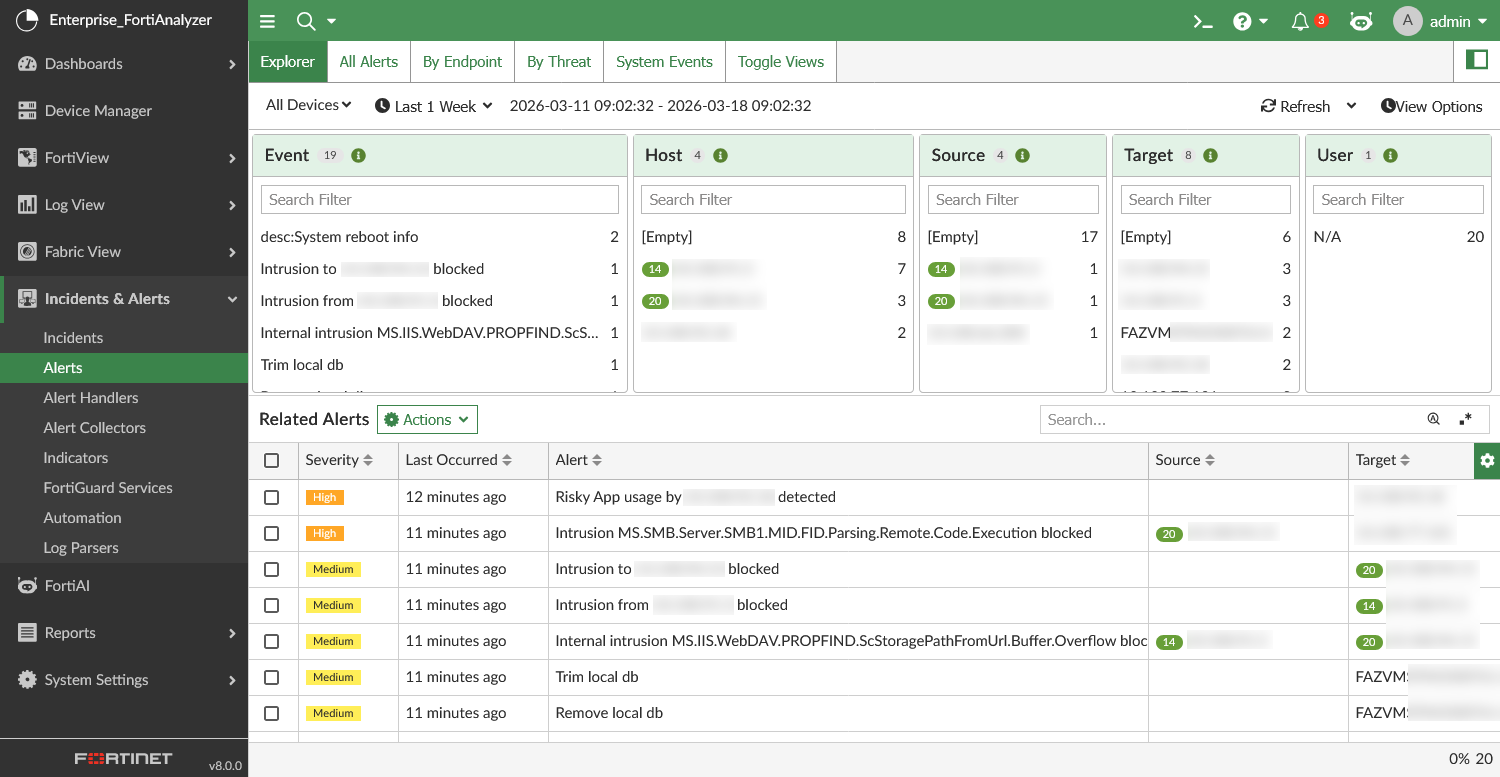Click the Event panel info icon
1500x777 pixels.
tap(358, 156)
